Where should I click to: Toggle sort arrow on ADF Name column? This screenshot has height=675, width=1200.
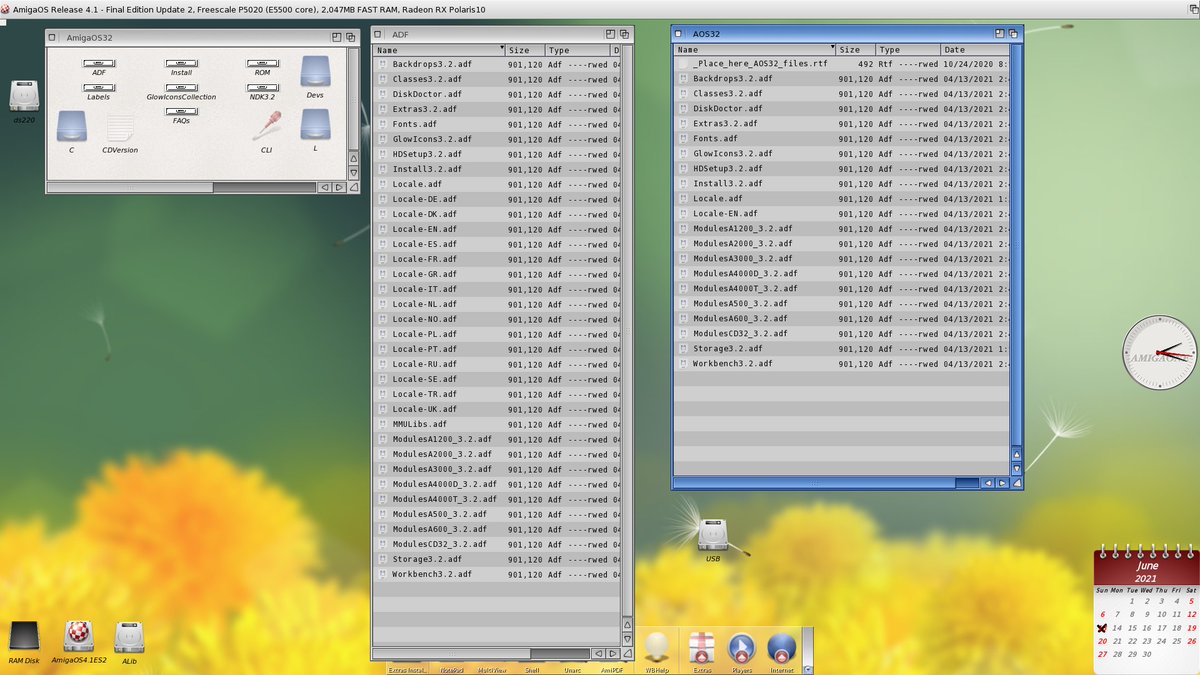point(502,49)
